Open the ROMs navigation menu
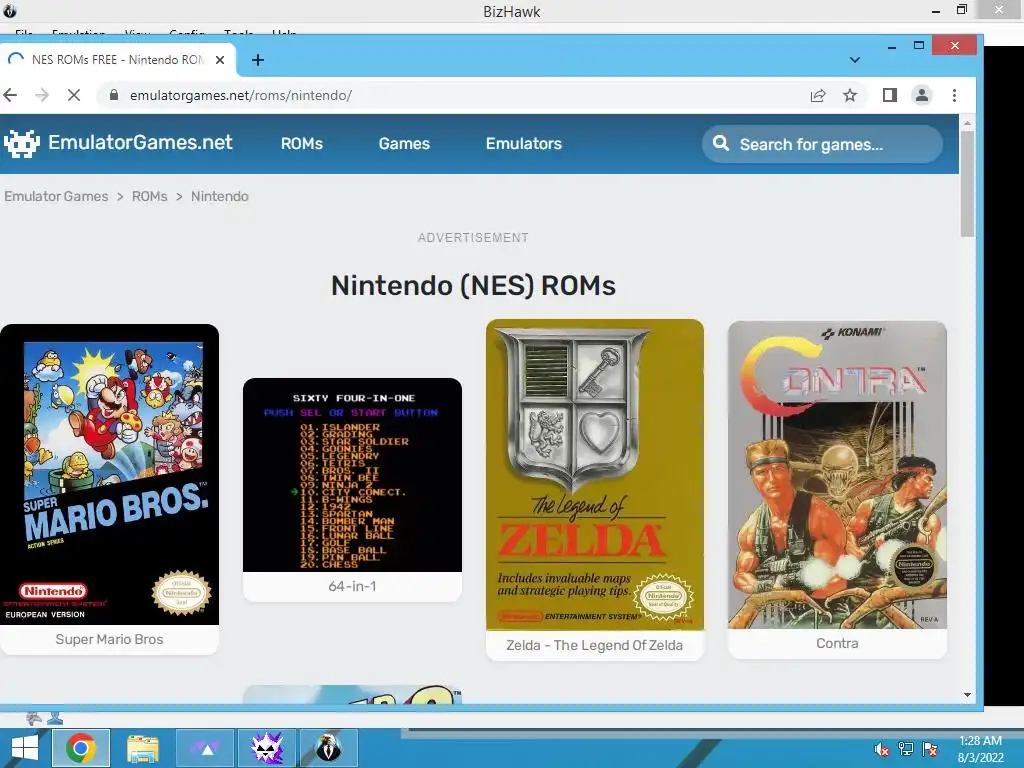 (x=302, y=144)
